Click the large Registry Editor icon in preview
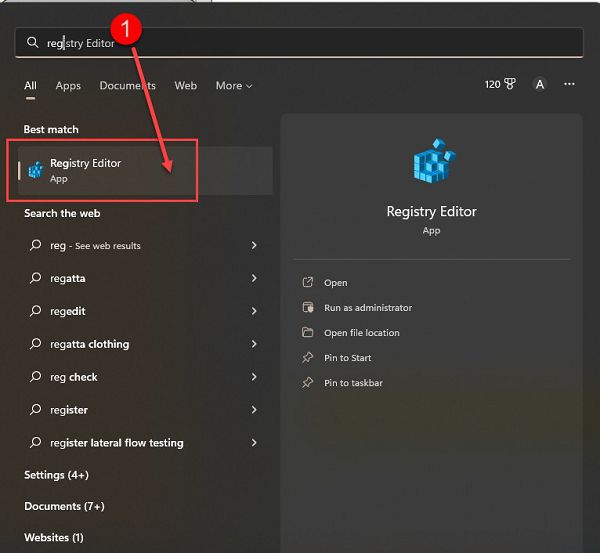 point(434,161)
